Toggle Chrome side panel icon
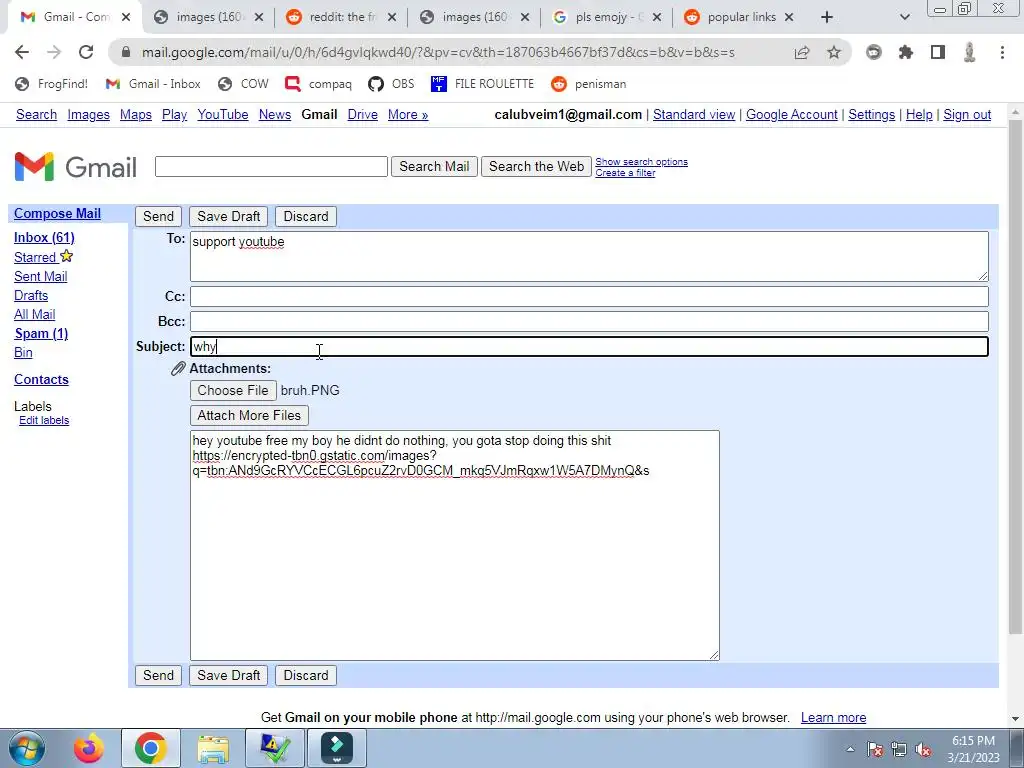This screenshot has width=1024, height=768. click(x=938, y=52)
